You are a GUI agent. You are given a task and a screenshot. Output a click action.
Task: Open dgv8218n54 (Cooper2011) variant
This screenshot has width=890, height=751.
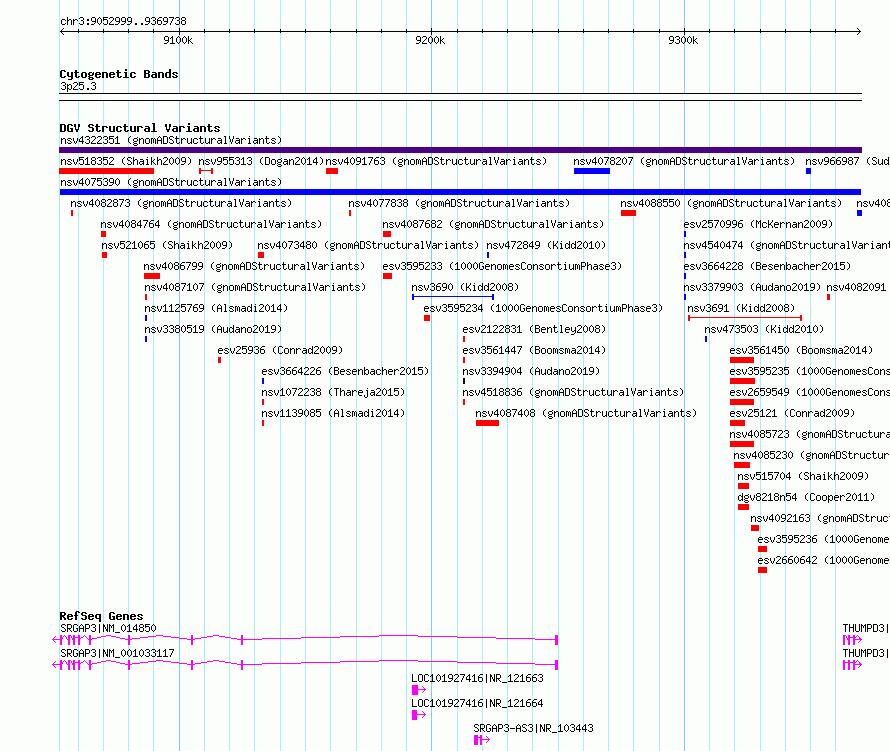click(806, 497)
